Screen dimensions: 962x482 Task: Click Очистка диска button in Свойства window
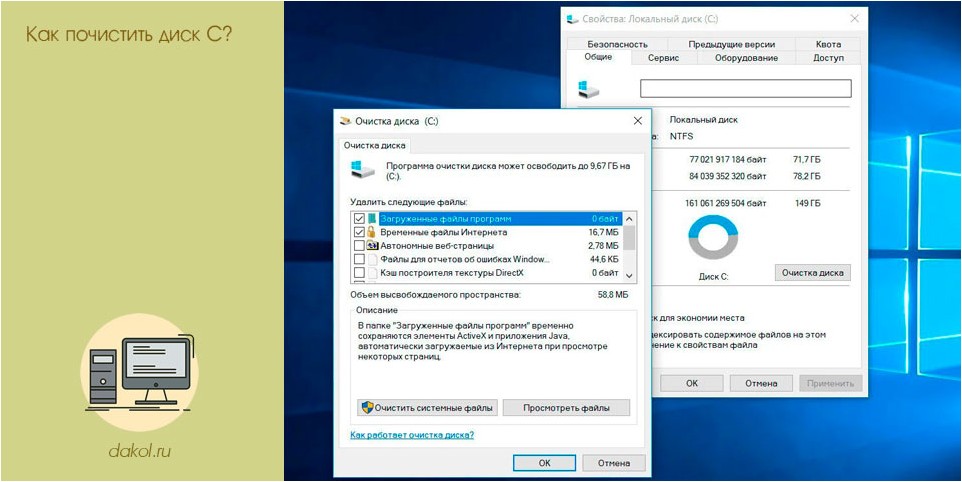click(x=813, y=272)
